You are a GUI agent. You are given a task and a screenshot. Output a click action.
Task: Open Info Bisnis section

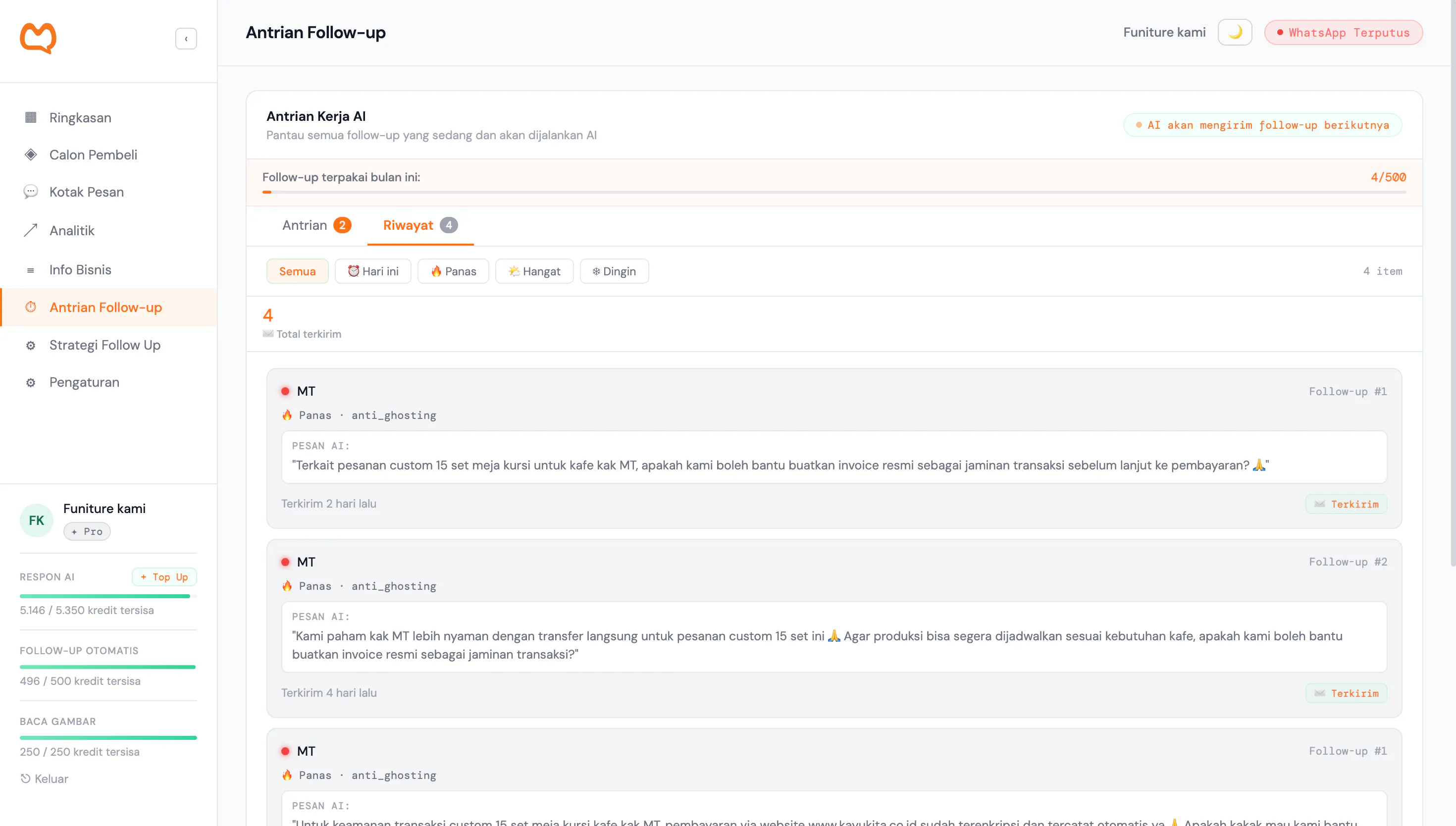(x=108, y=269)
